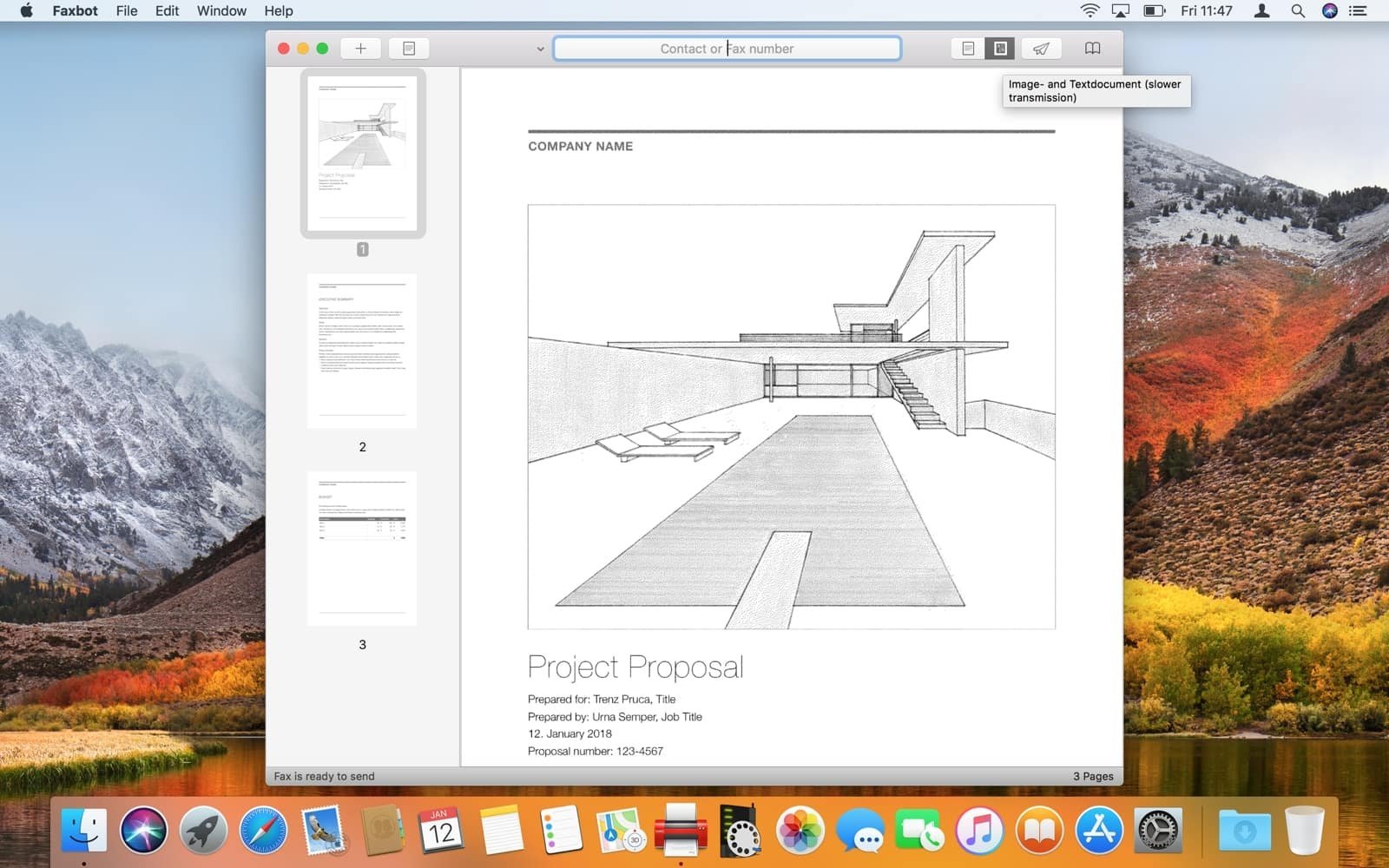Open the File menu
This screenshot has height=868, width=1389.
[x=127, y=10]
